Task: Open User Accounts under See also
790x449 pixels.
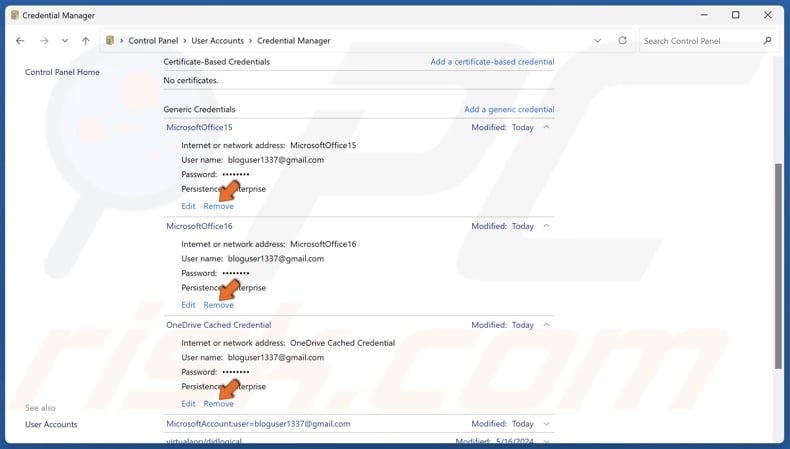Action: tap(51, 424)
